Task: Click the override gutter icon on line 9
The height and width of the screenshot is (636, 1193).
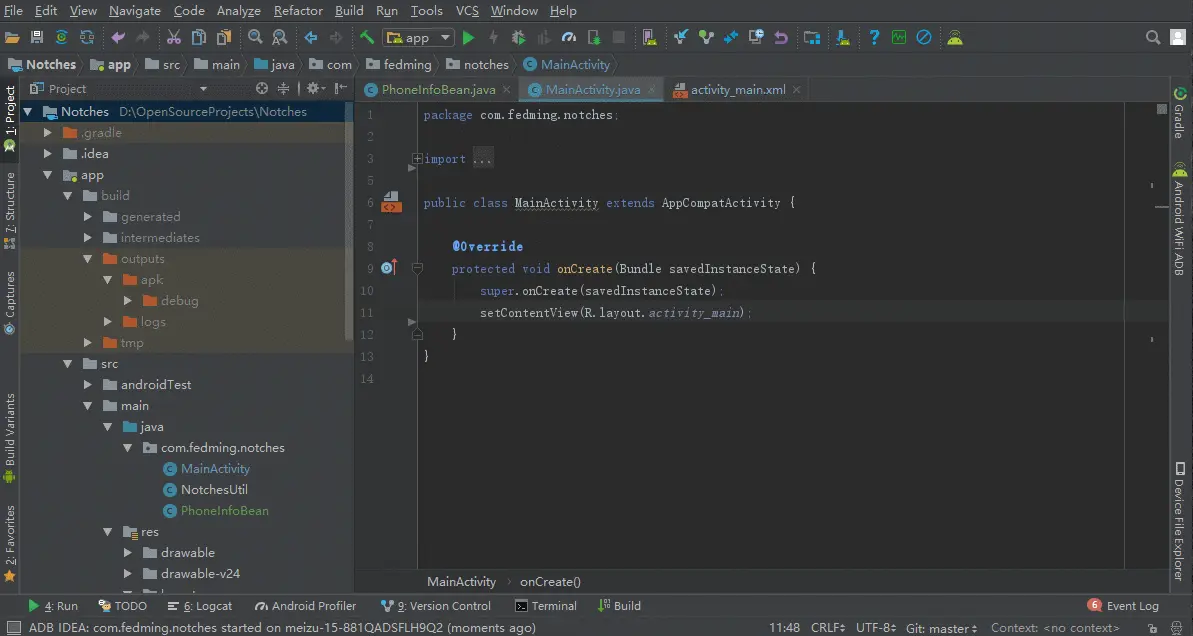Action: click(390, 268)
